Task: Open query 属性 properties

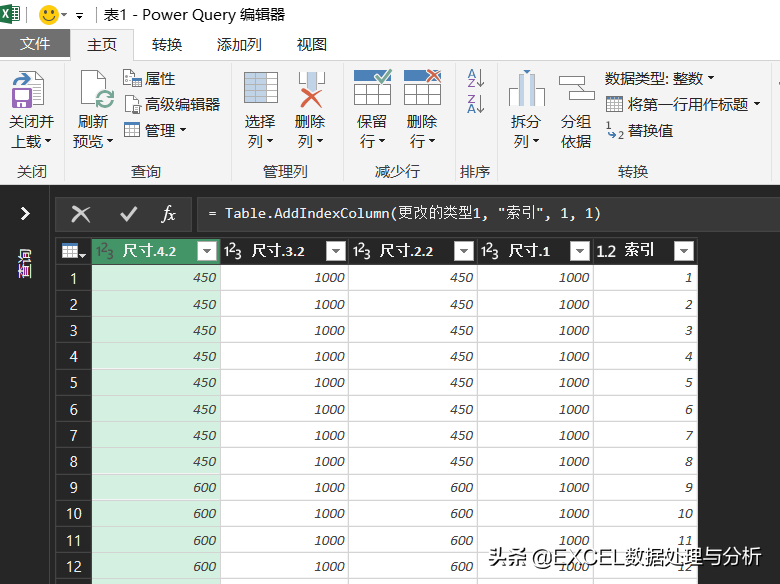Action: 149,78
